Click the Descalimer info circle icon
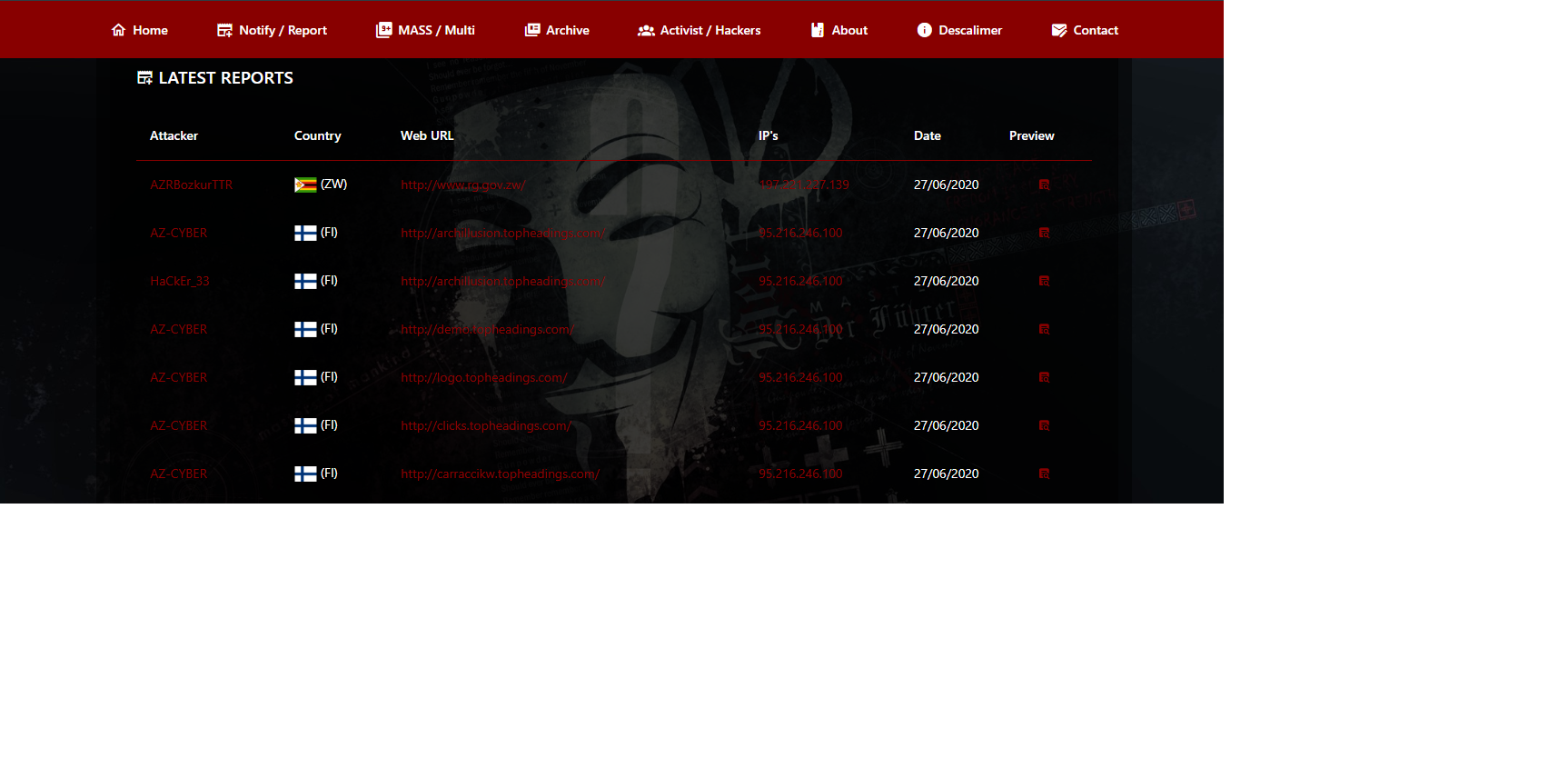Image resolution: width=1568 pixels, height=758 pixels. pyautogui.click(x=924, y=30)
